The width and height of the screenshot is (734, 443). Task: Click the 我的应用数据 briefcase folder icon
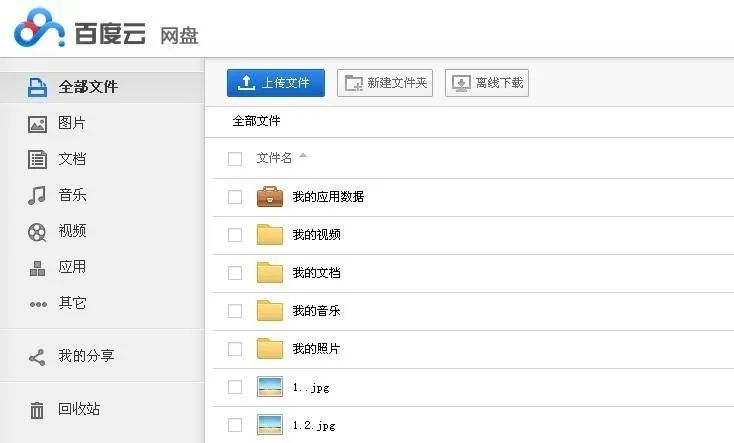(270, 197)
